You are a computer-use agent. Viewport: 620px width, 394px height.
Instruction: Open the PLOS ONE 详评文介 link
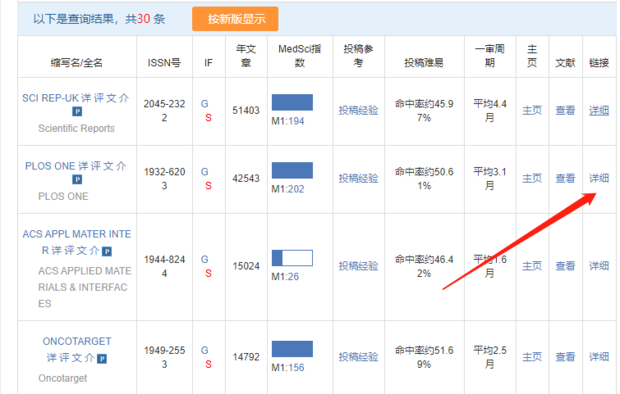pyautogui.click(x=76, y=166)
